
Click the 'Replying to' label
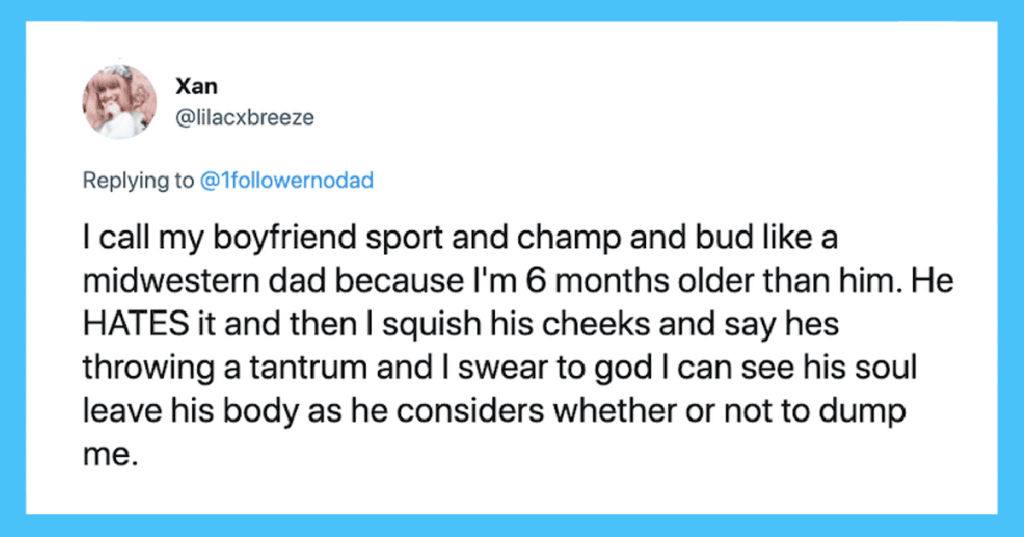138,180
